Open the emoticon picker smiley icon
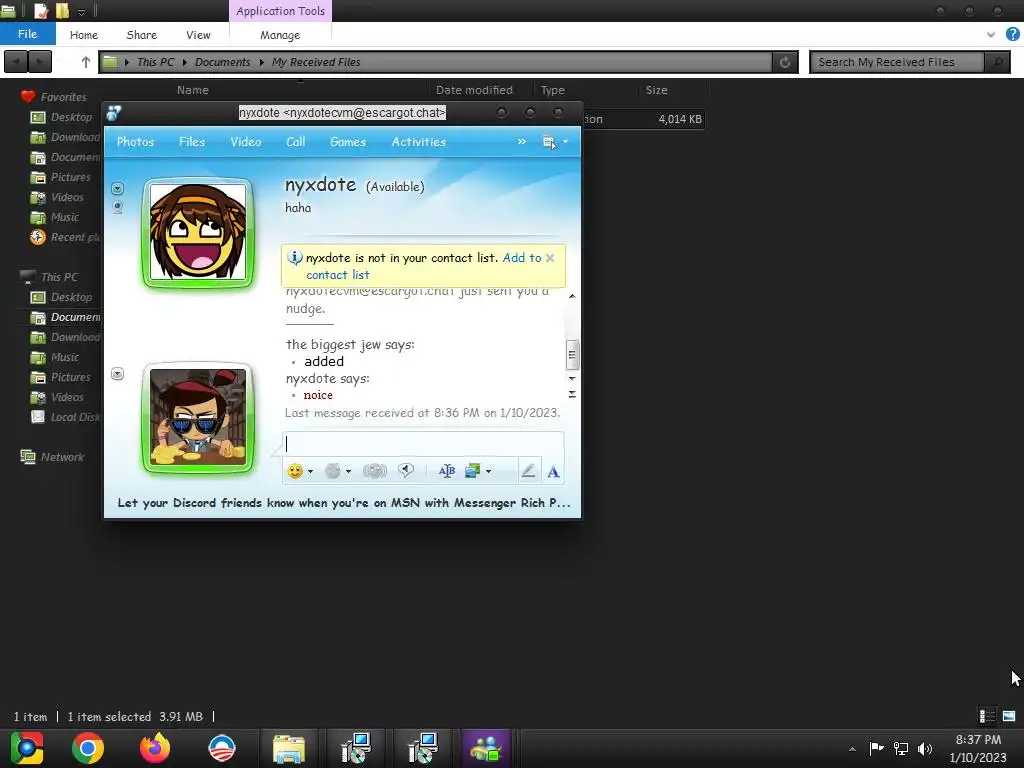1024x768 pixels. (295, 471)
